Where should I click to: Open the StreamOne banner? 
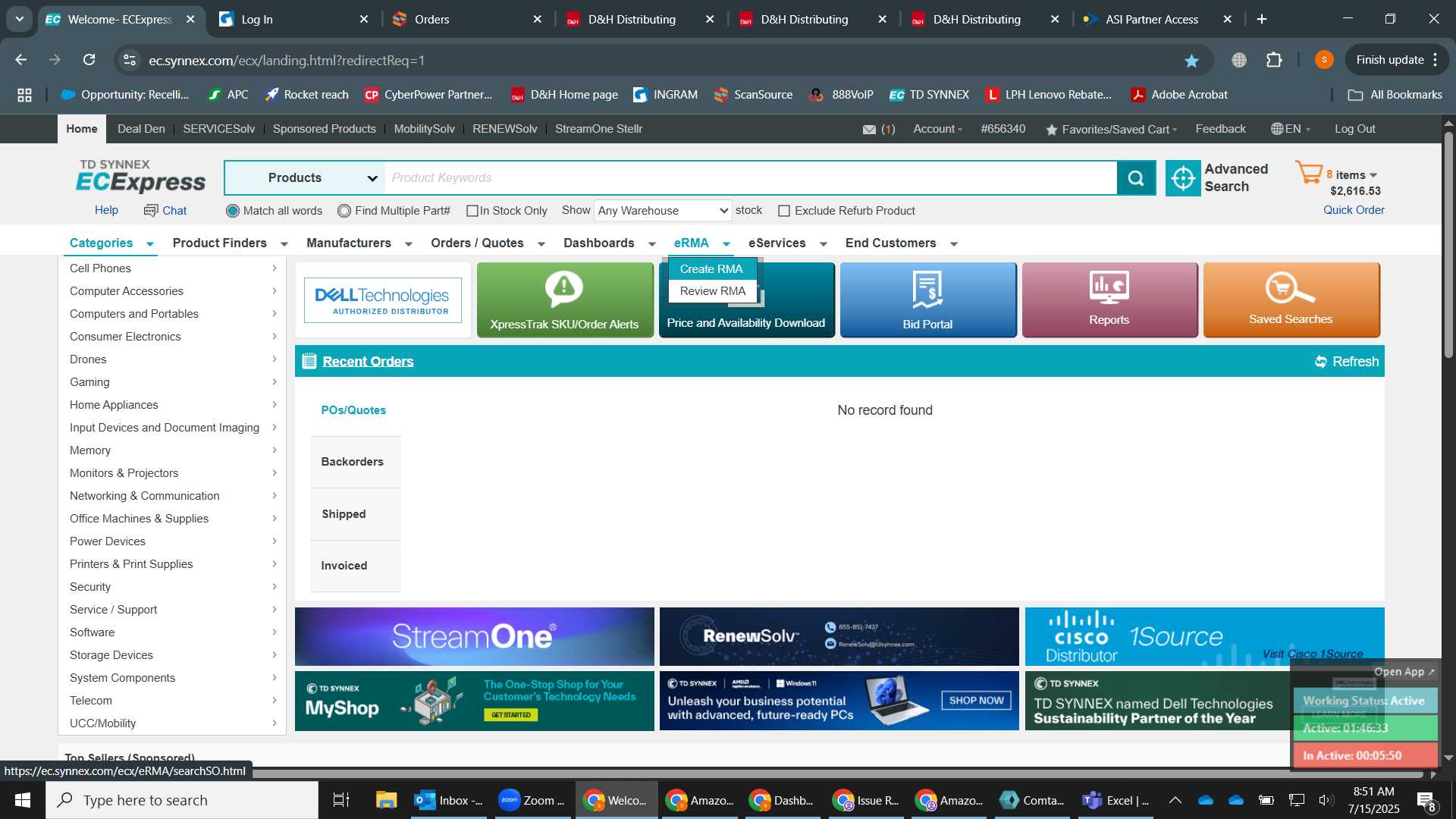click(x=474, y=636)
